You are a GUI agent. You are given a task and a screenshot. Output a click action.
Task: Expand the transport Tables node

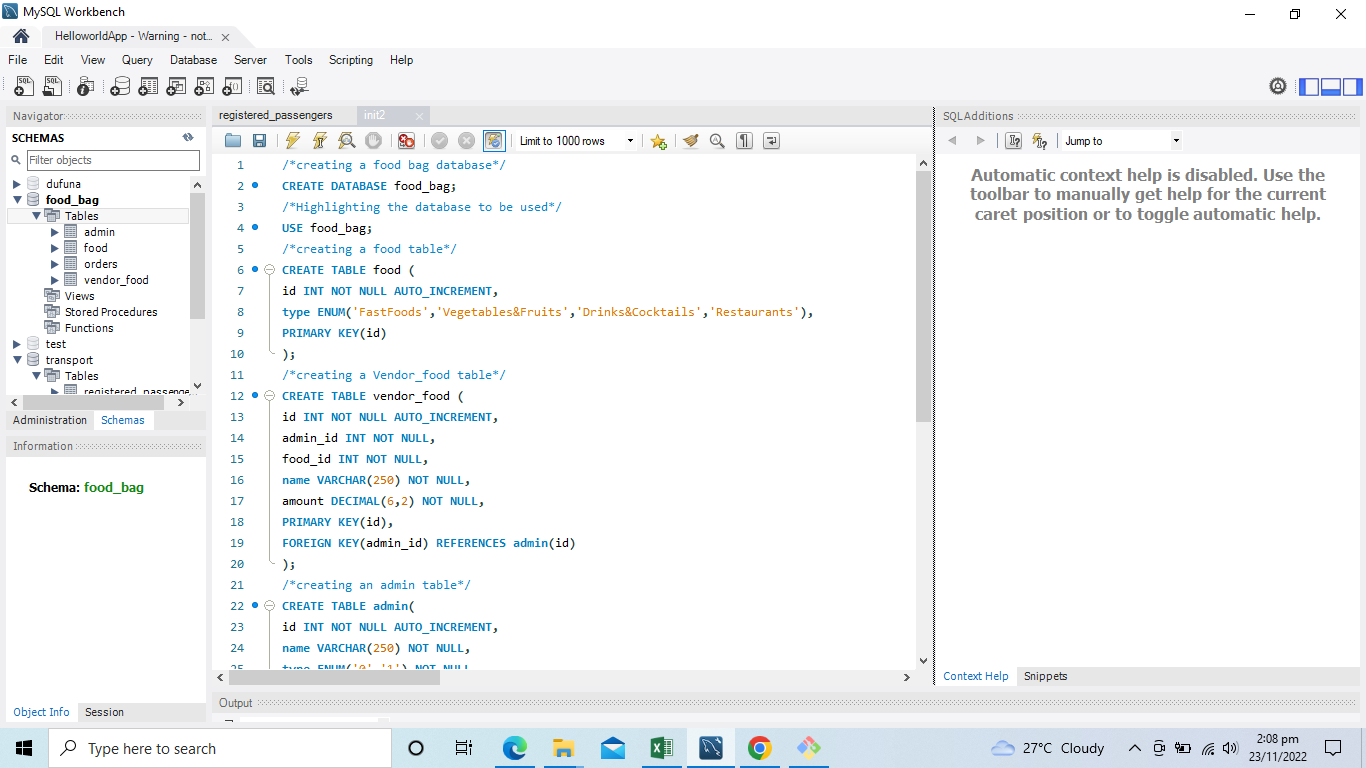[x=37, y=375]
